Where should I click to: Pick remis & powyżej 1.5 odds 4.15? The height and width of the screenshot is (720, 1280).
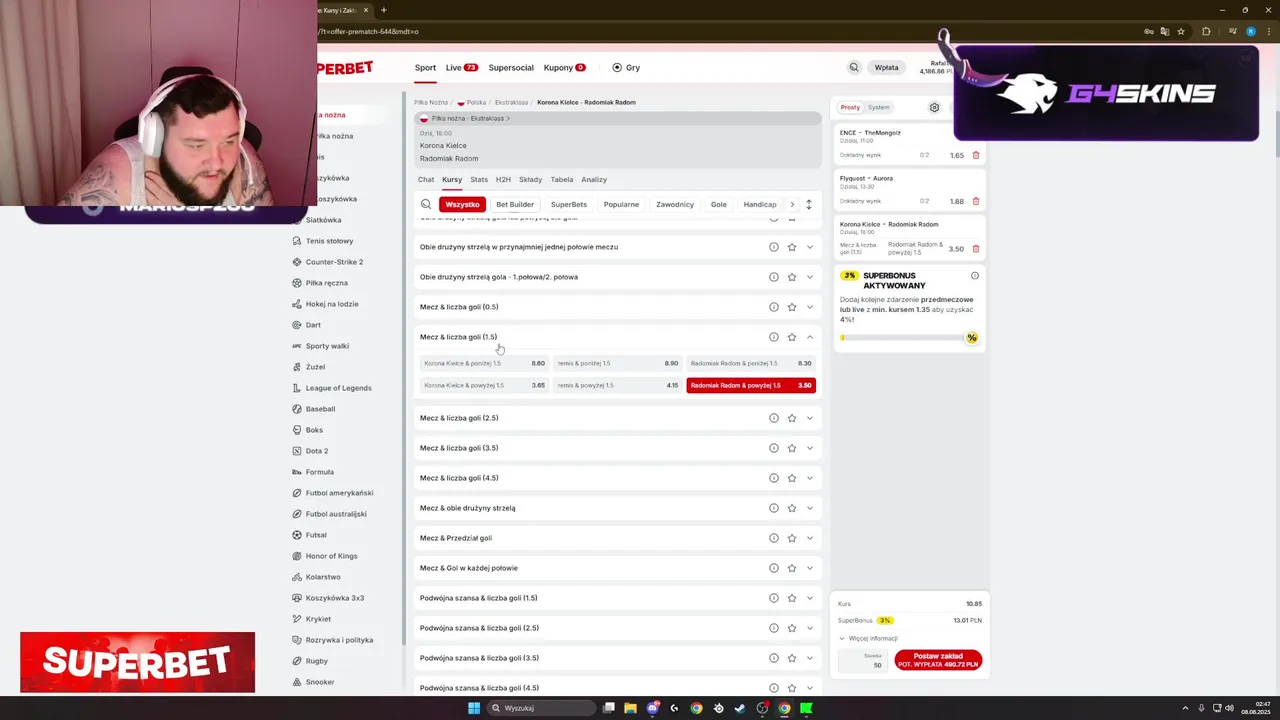tap(618, 385)
